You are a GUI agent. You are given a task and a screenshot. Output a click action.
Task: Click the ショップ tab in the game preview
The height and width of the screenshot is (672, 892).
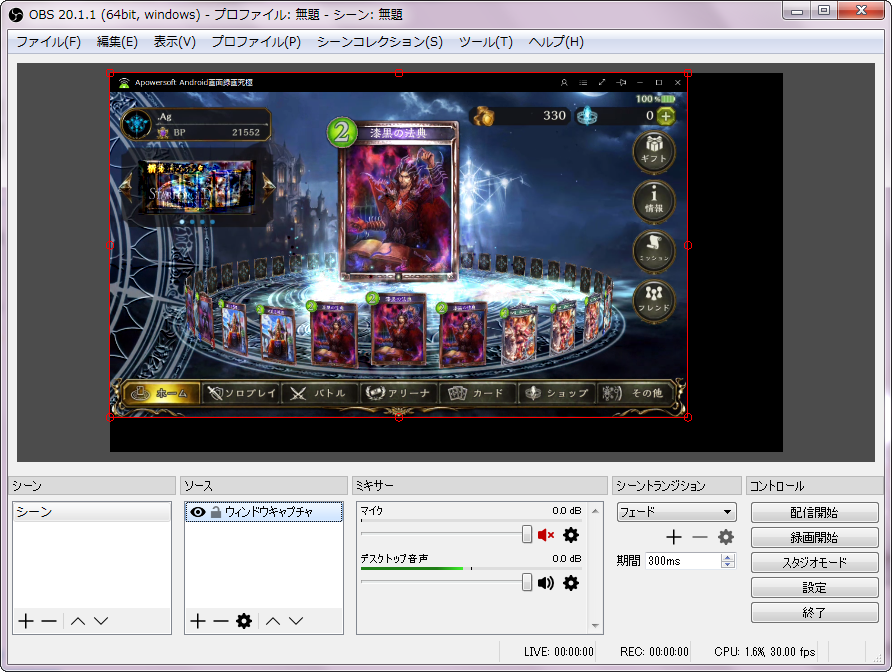tap(557, 393)
